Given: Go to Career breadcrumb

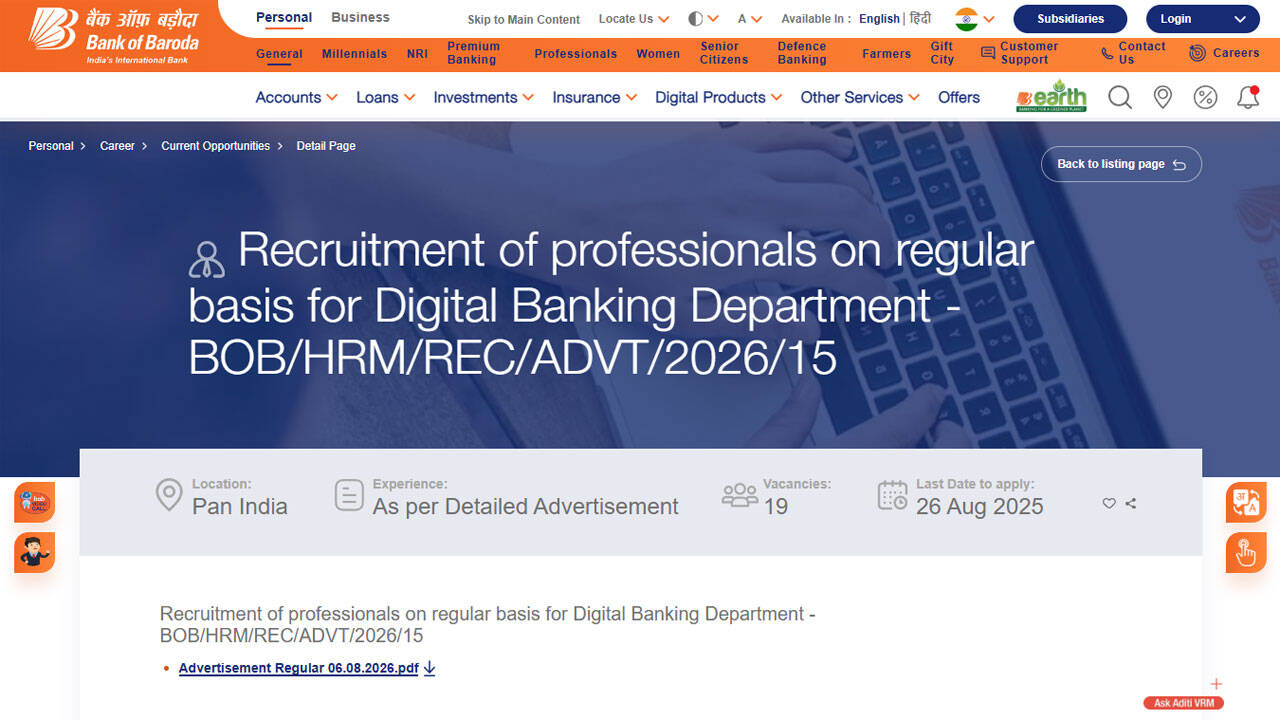Looking at the screenshot, I should pos(117,146).
